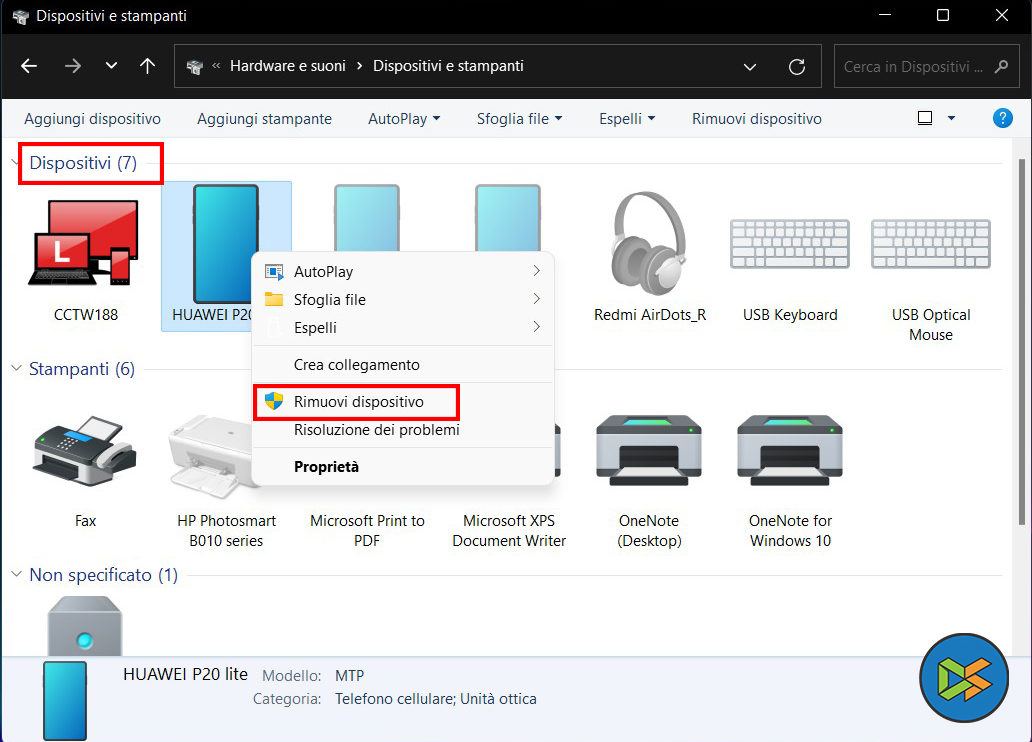The width and height of the screenshot is (1032, 742).
Task: Open Proprietà from the context menu
Action: click(x=326, y=466)
